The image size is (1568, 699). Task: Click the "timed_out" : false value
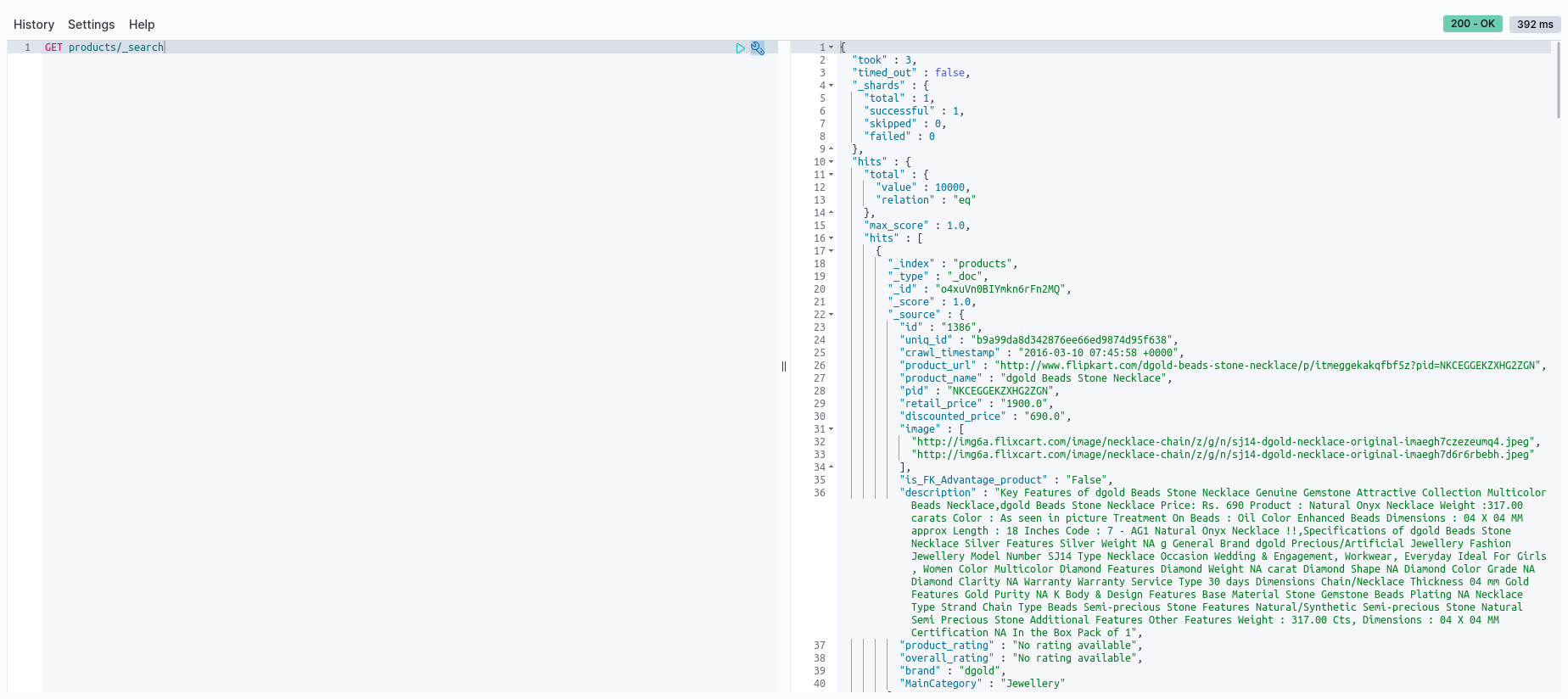coord(949,73)
